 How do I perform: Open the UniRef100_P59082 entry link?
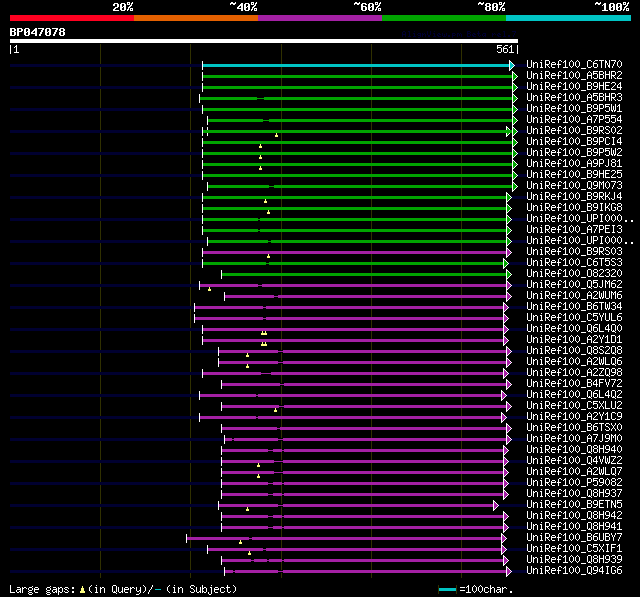pyautogui.click(x=574, y=483)
